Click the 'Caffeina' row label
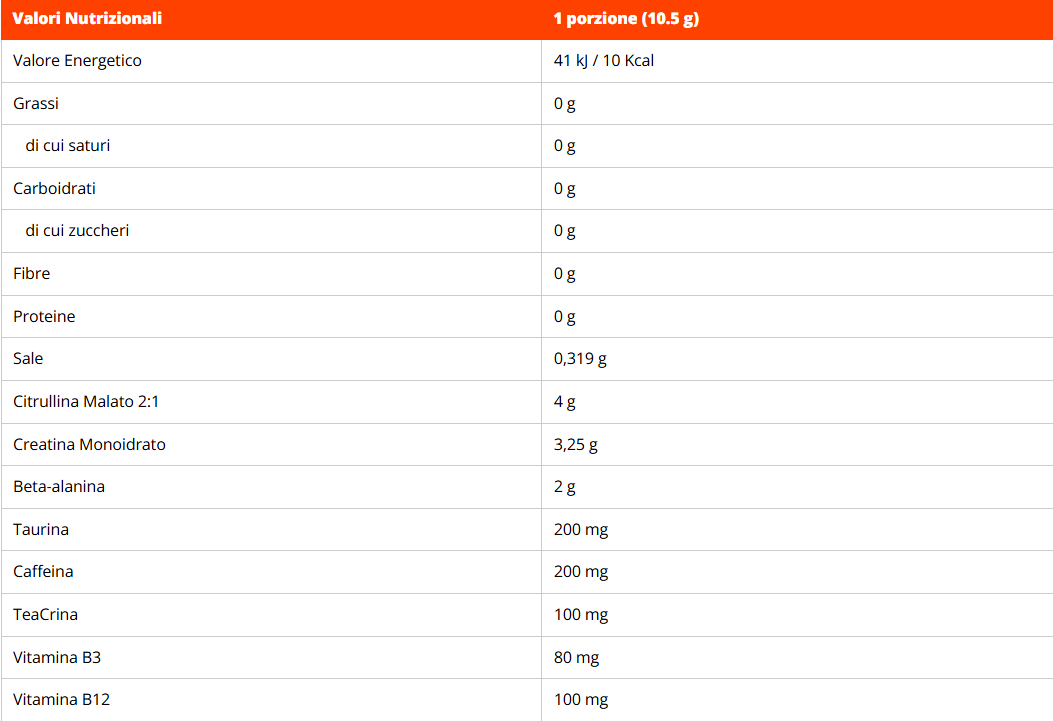Viewport: 1053px width, 721px height. [x=43, y=572]
